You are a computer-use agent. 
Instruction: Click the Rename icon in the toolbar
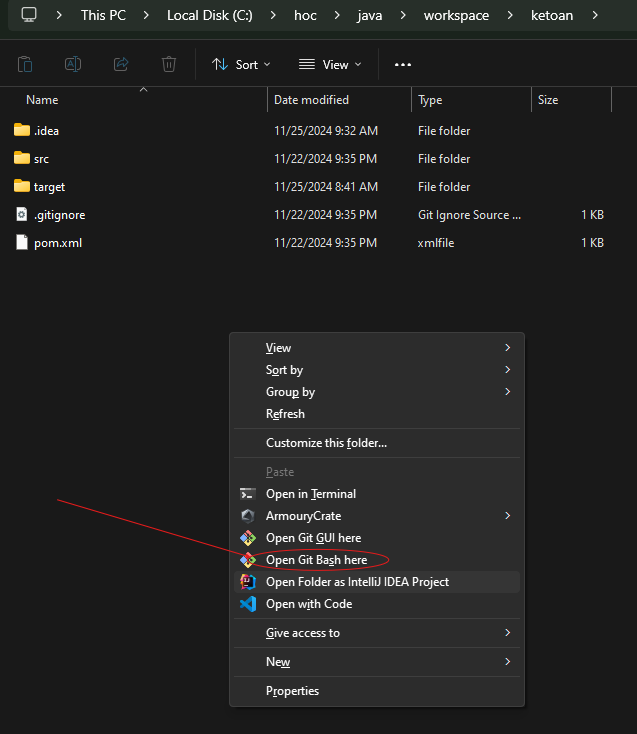[73, 64]
